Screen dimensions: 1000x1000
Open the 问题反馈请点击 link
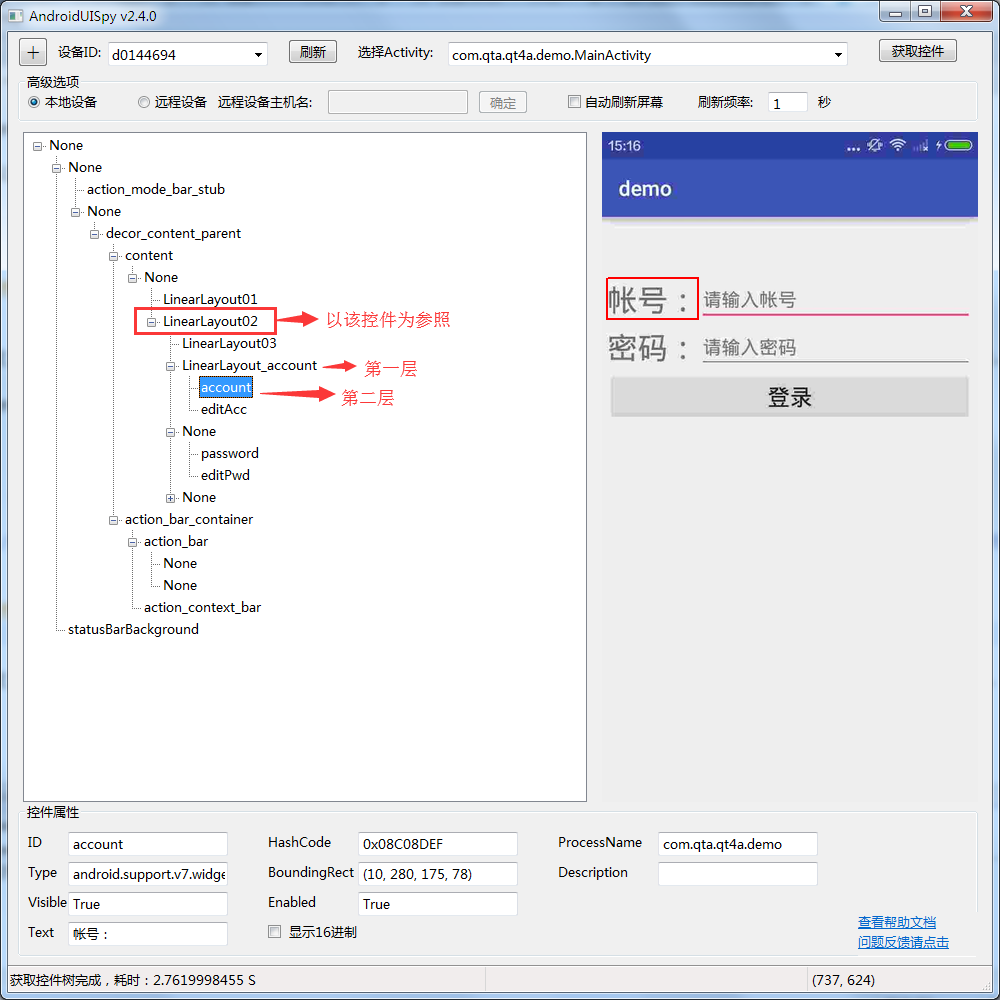click(903, 942)
